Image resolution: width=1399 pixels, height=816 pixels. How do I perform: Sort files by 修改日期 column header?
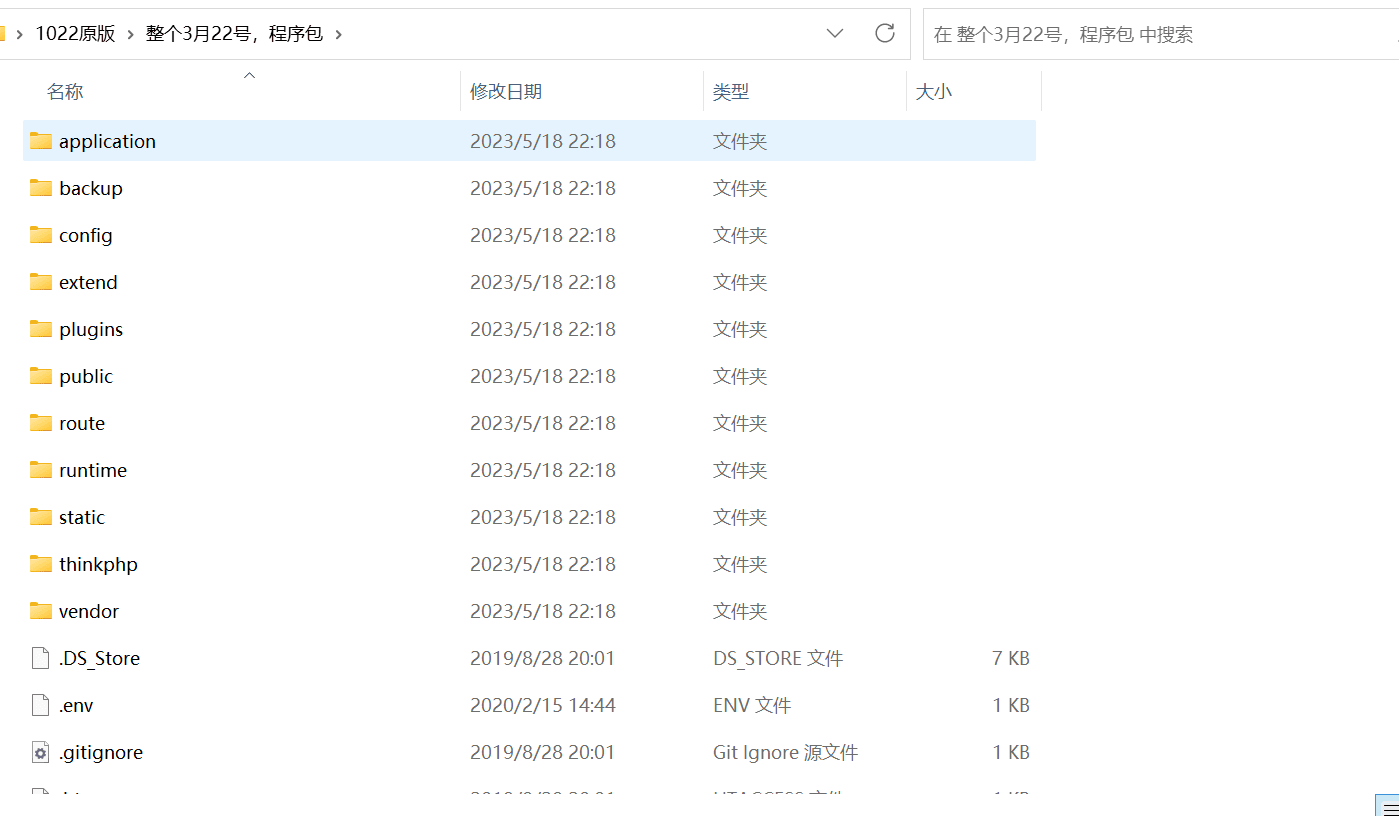point(506,91)
